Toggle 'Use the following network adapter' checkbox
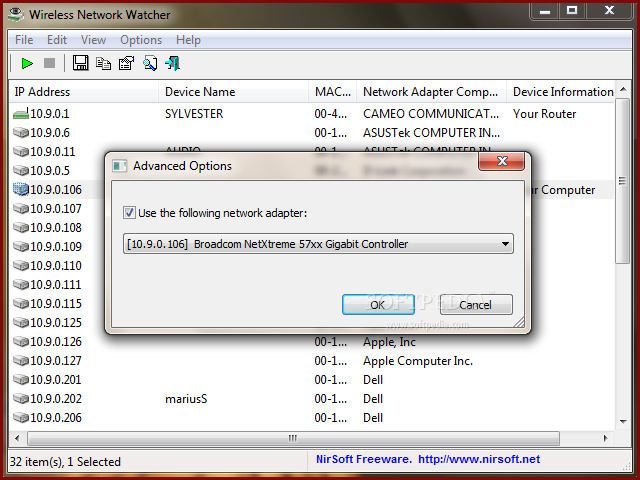This screenshot has width=640, height=480. [x=128, y=212]
